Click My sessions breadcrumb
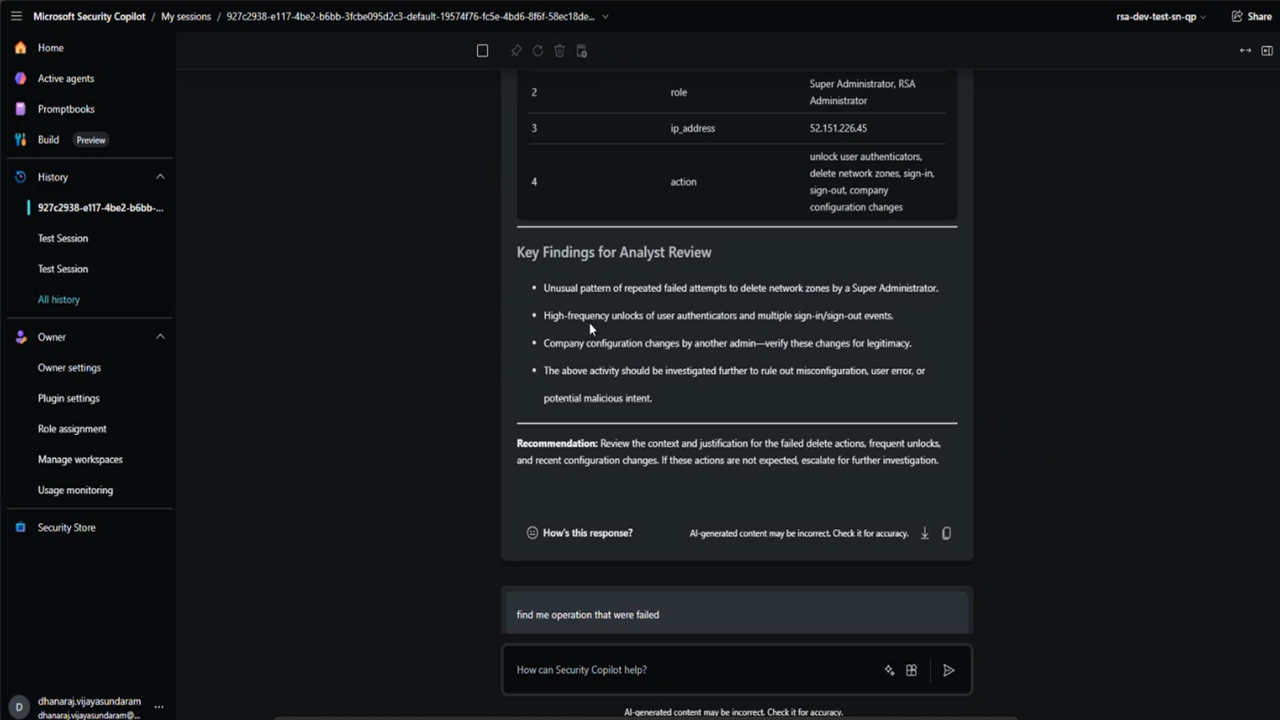Image resolution: width=1280 pixels, height=720 pixels. click(186, 16)
